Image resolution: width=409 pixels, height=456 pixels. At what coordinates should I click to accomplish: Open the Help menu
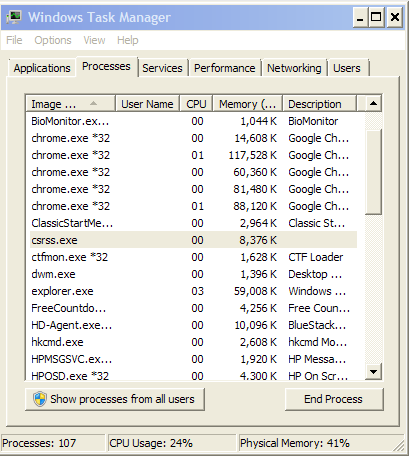point(128,40)
